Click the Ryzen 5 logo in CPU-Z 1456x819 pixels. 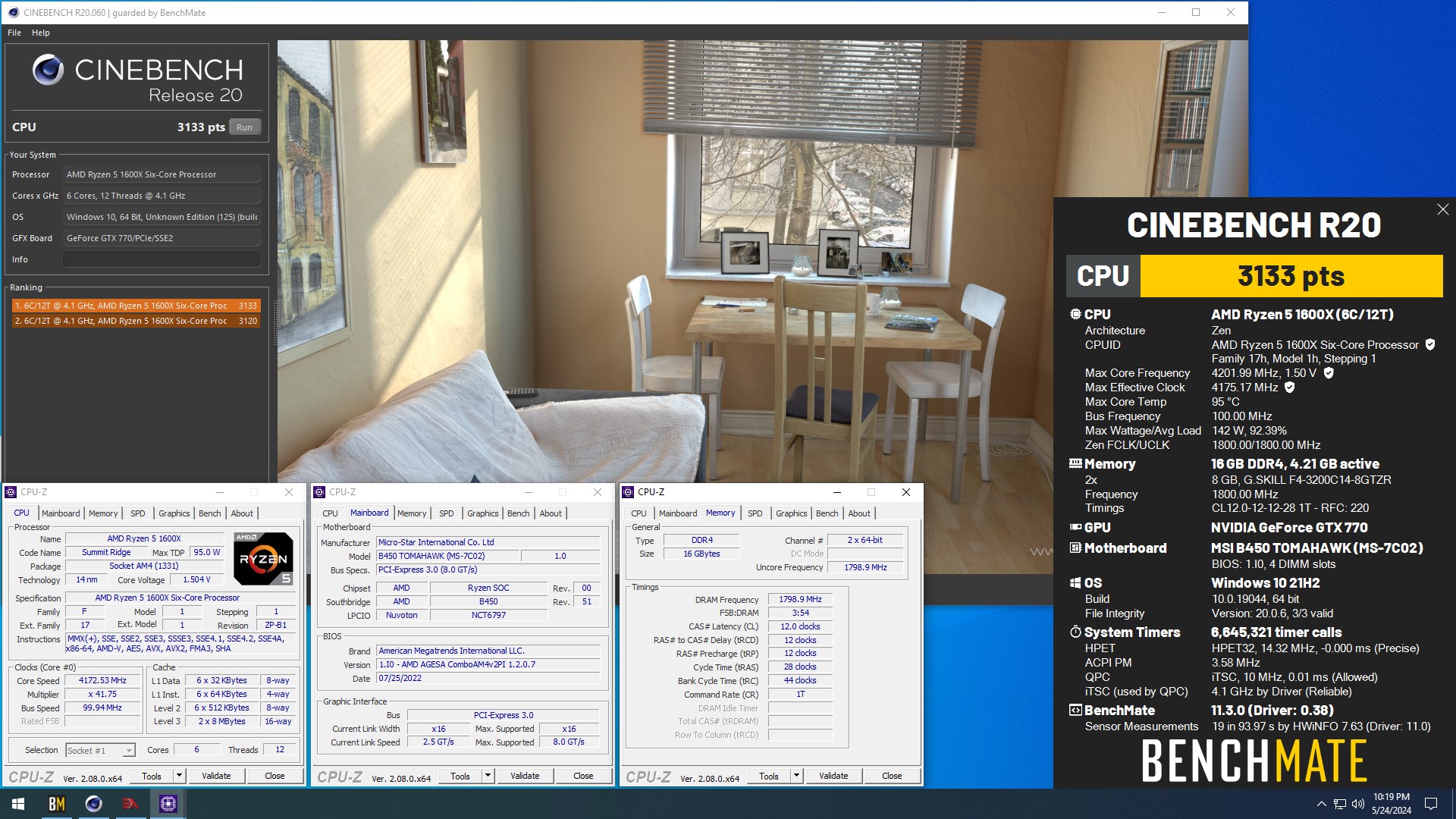(263, 559)
